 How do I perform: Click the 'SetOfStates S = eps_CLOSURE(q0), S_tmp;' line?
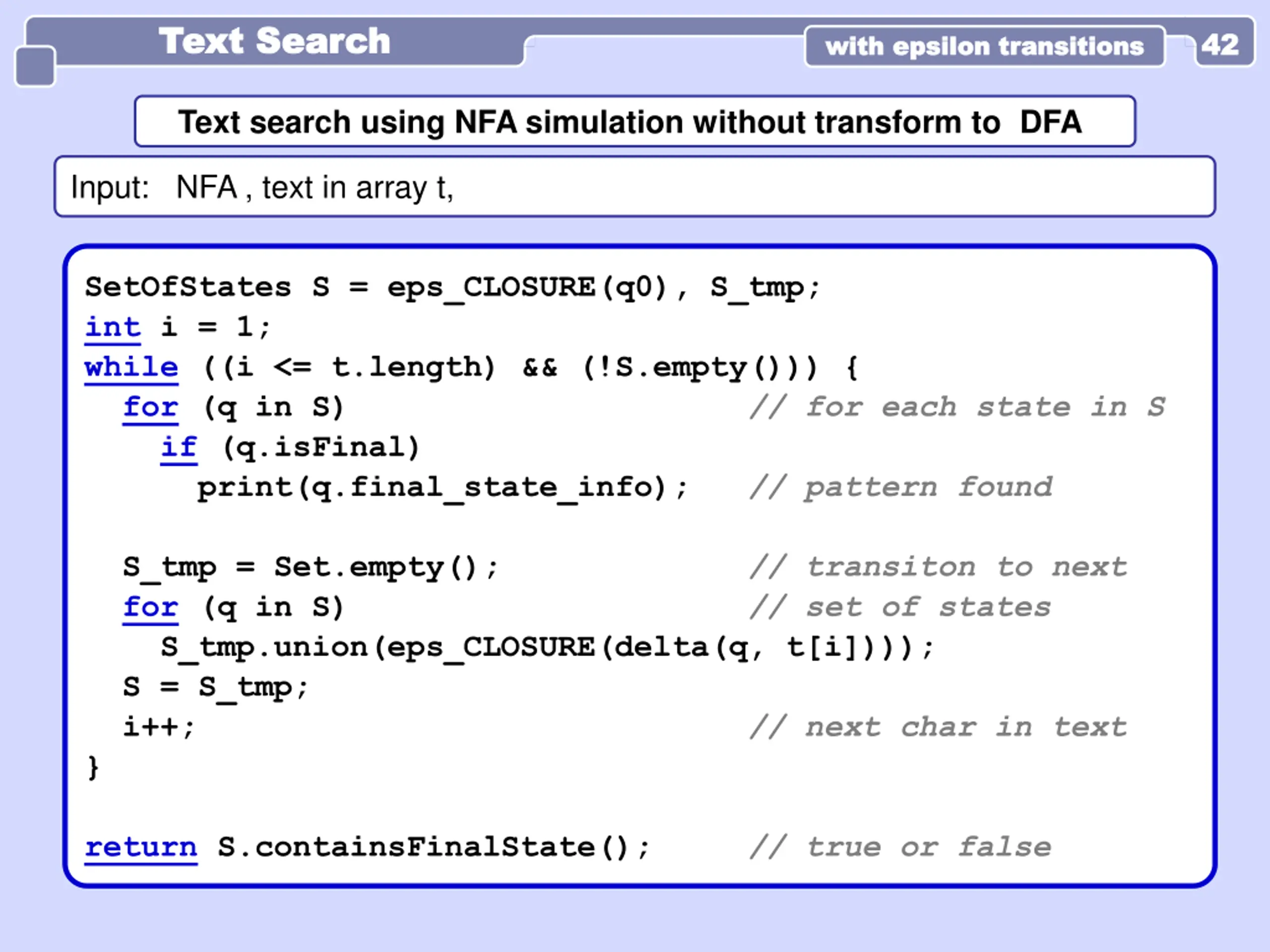452,288
